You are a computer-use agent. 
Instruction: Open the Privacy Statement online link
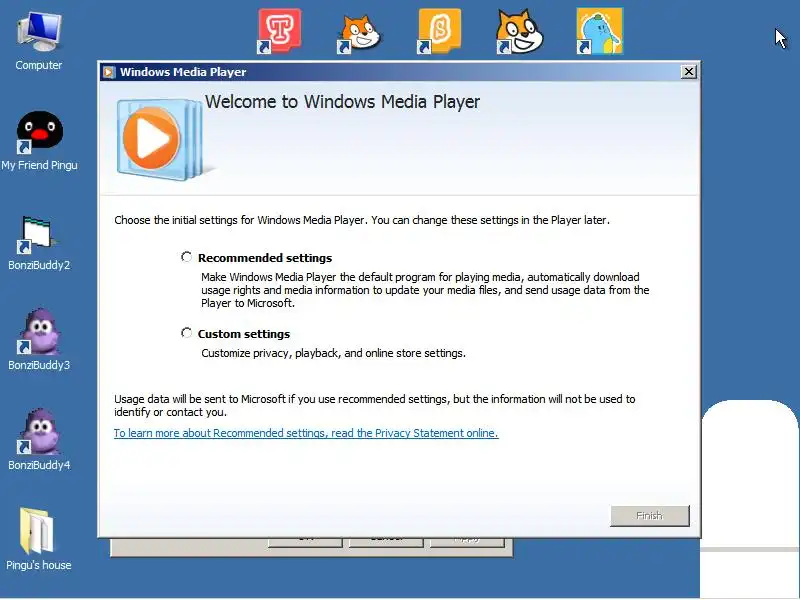click(x=306, y=433)
